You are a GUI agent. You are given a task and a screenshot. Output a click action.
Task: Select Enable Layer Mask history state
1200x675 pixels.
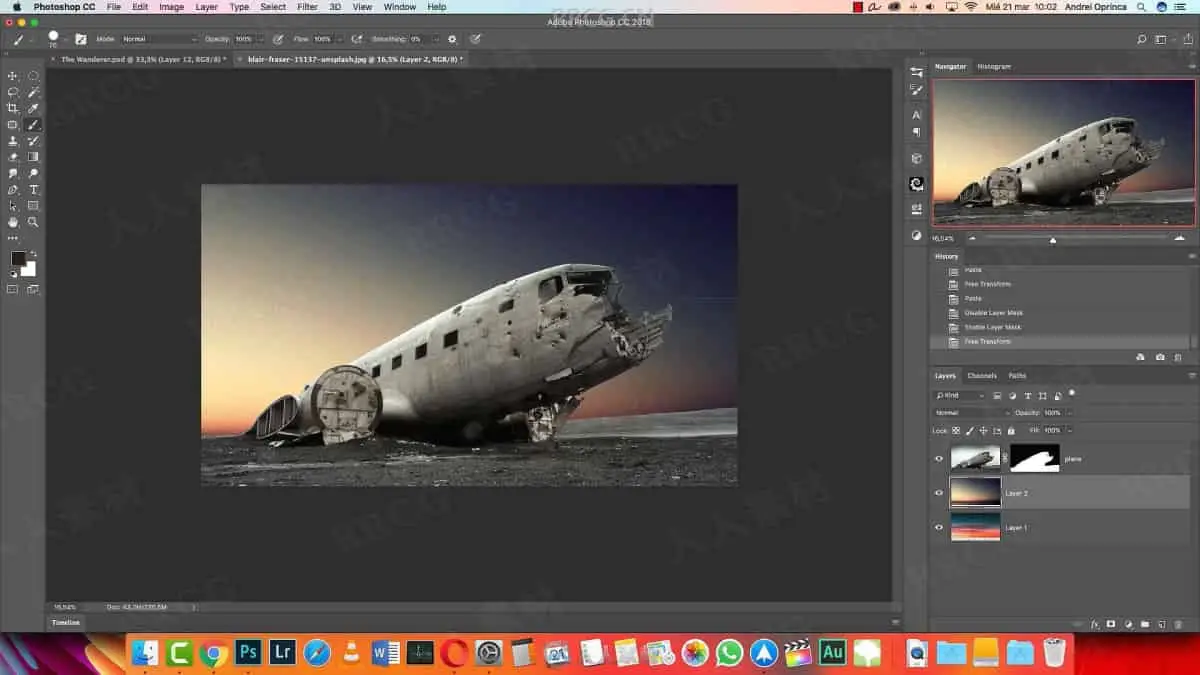pyautogui.click(x=992, y=327)
